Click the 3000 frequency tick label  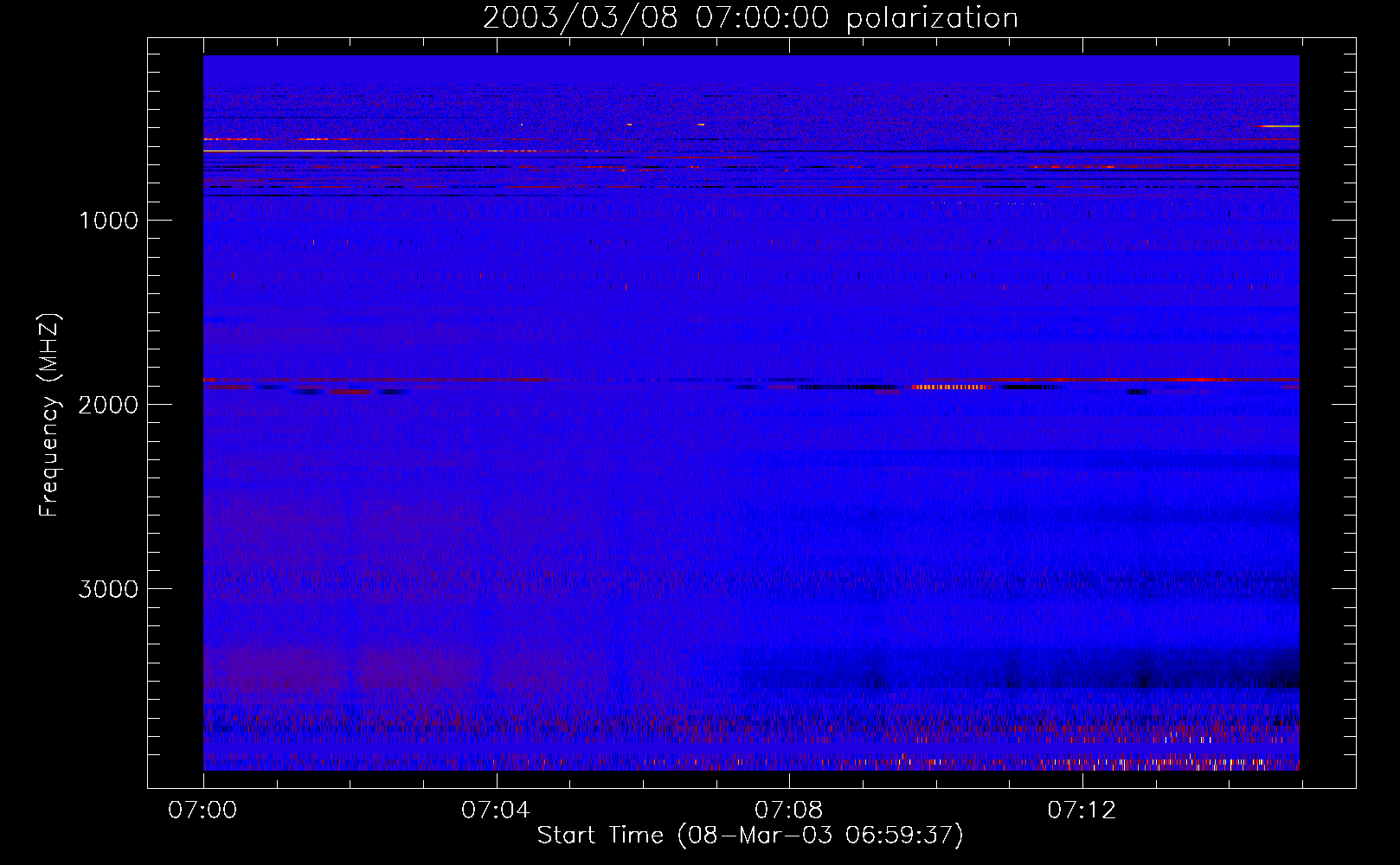[108, 589]
